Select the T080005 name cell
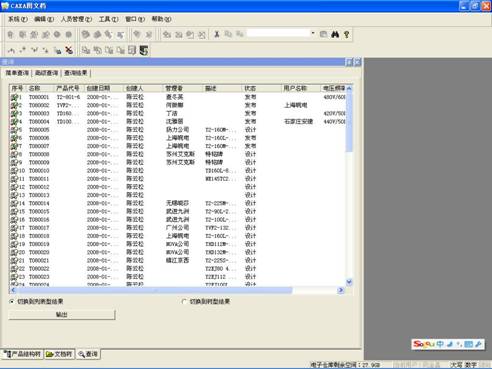The image size is (492, 369). [39, 130]
